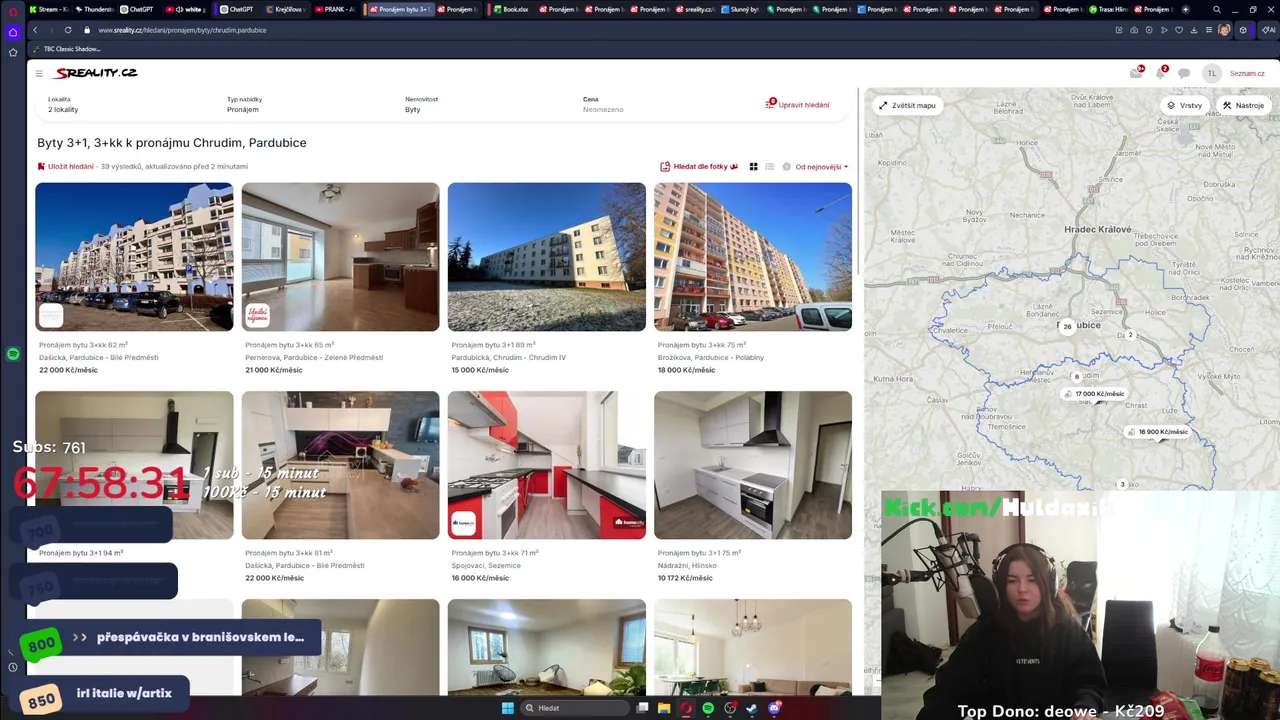This screenshot has width=1280, height=720.
Task: Open the notifications bell icon
Action: (1160, 73)
